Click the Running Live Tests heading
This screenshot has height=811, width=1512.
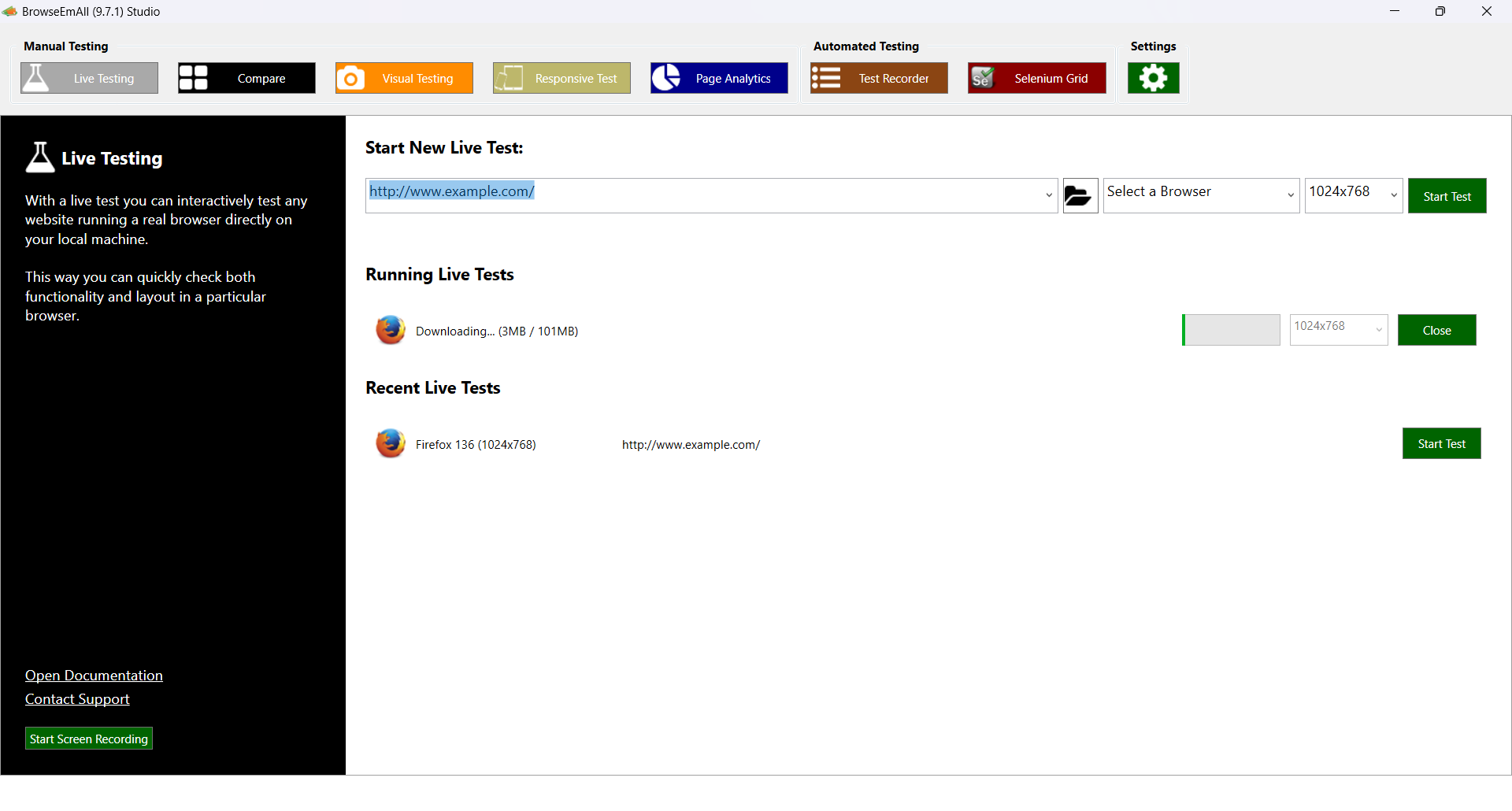[x=439, y=275]
